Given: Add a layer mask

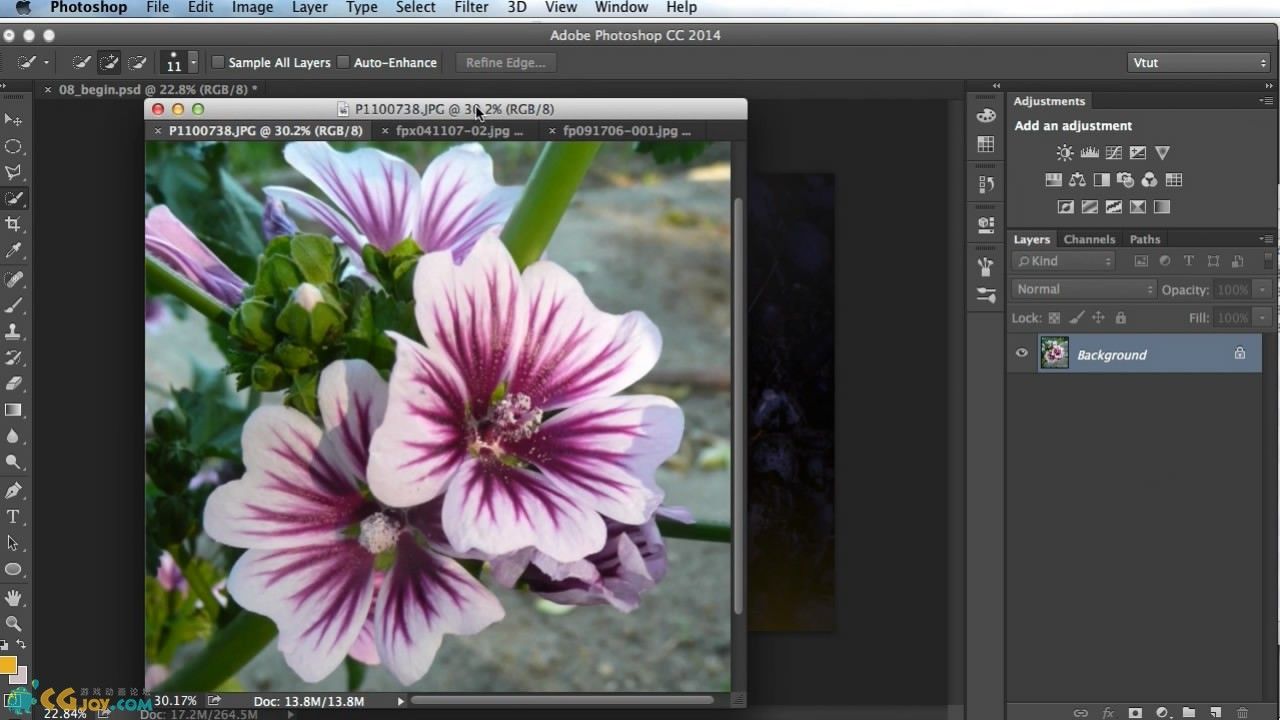Looking at the screenshot, I should 1135,713.
